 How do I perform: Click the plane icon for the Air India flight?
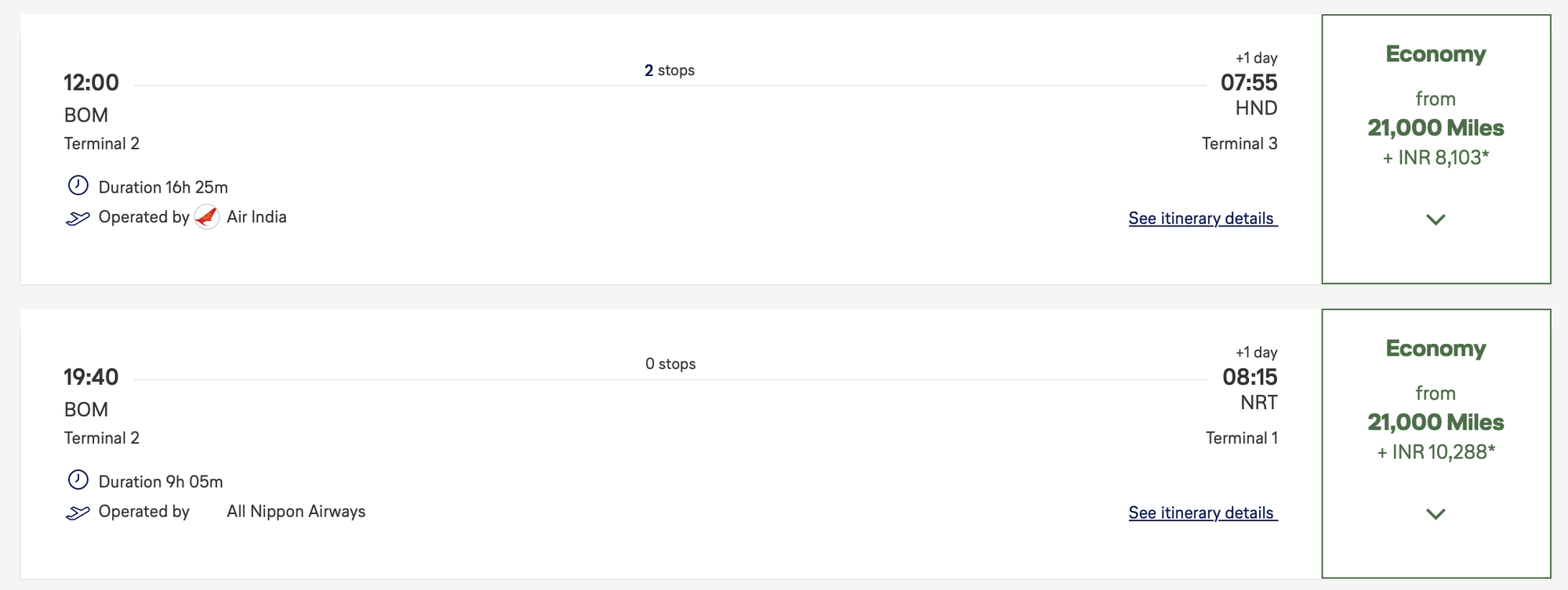point(78,219)
